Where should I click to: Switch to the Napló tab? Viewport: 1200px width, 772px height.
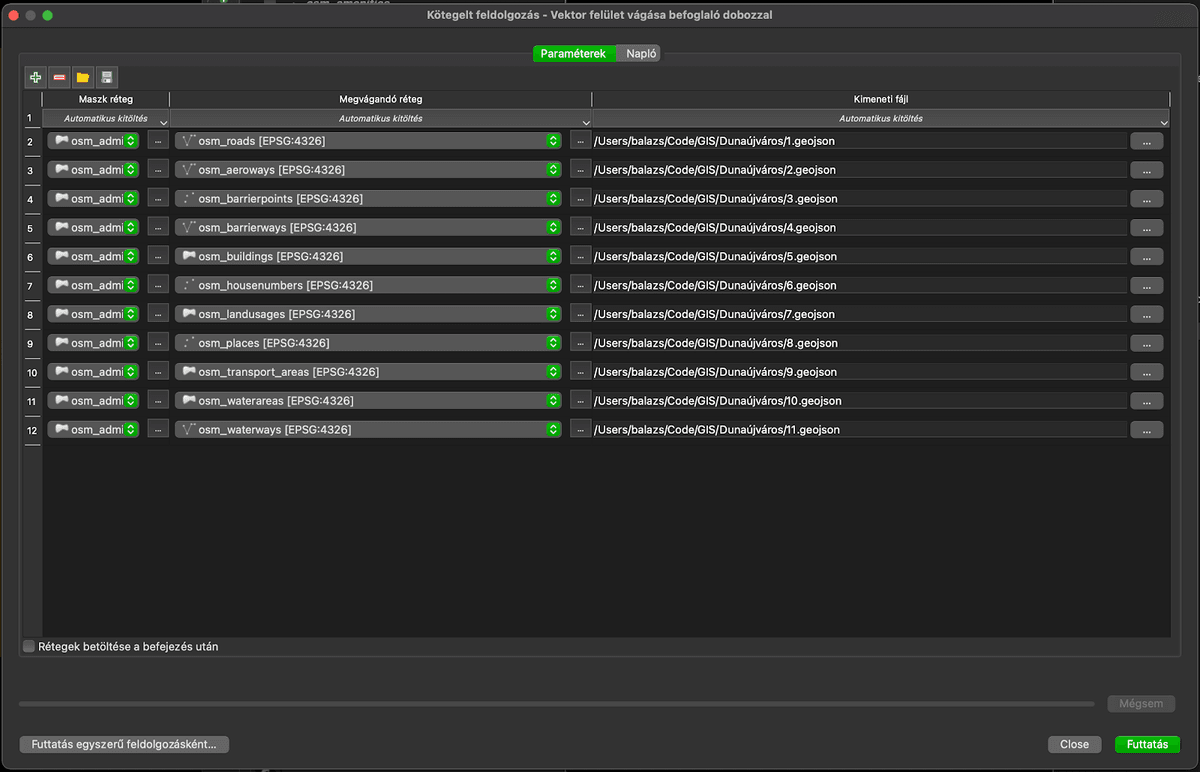pos(641,54)
